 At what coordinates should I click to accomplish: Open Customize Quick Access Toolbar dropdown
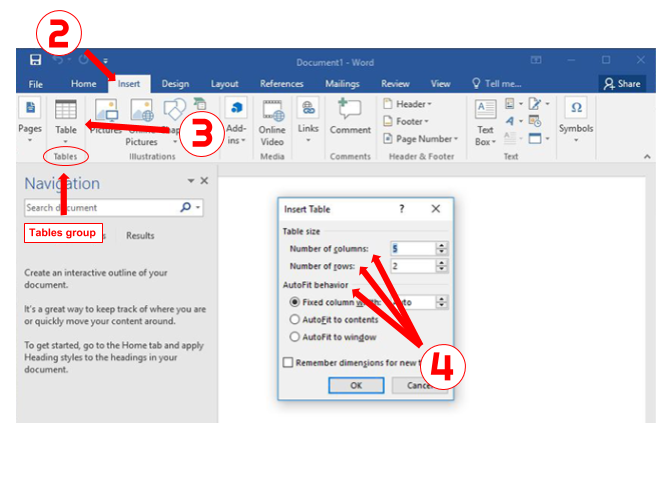105,61
